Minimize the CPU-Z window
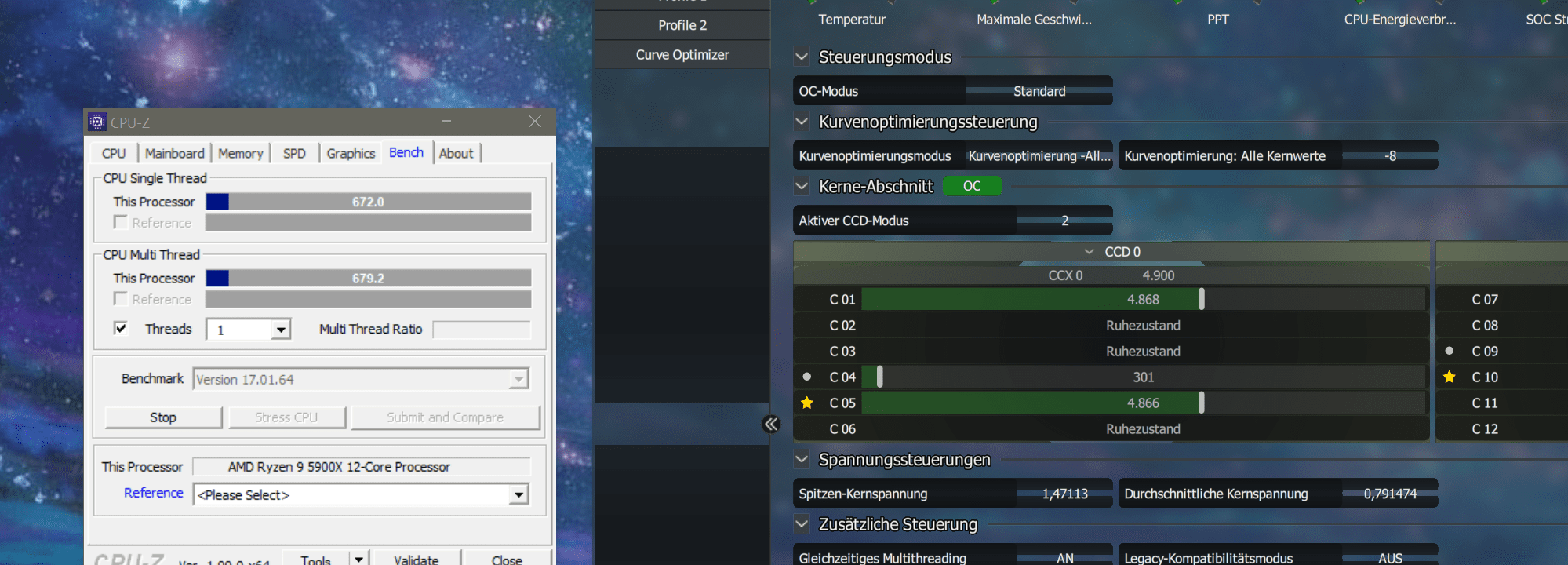The height and width of the screenshot is (565, 1568). pyautogui.click(x=446, y=121)
